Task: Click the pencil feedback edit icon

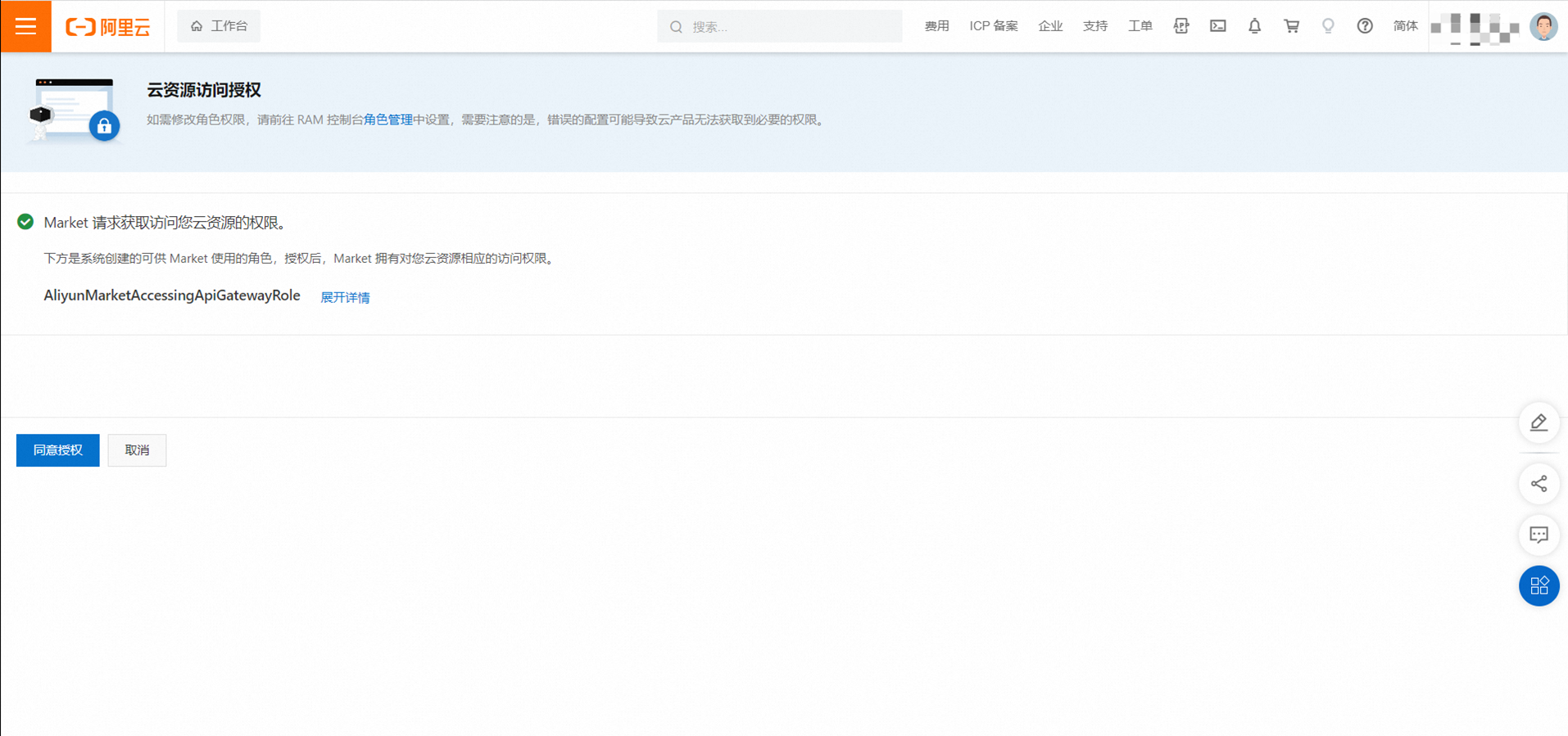Action: click(1539, 422)
